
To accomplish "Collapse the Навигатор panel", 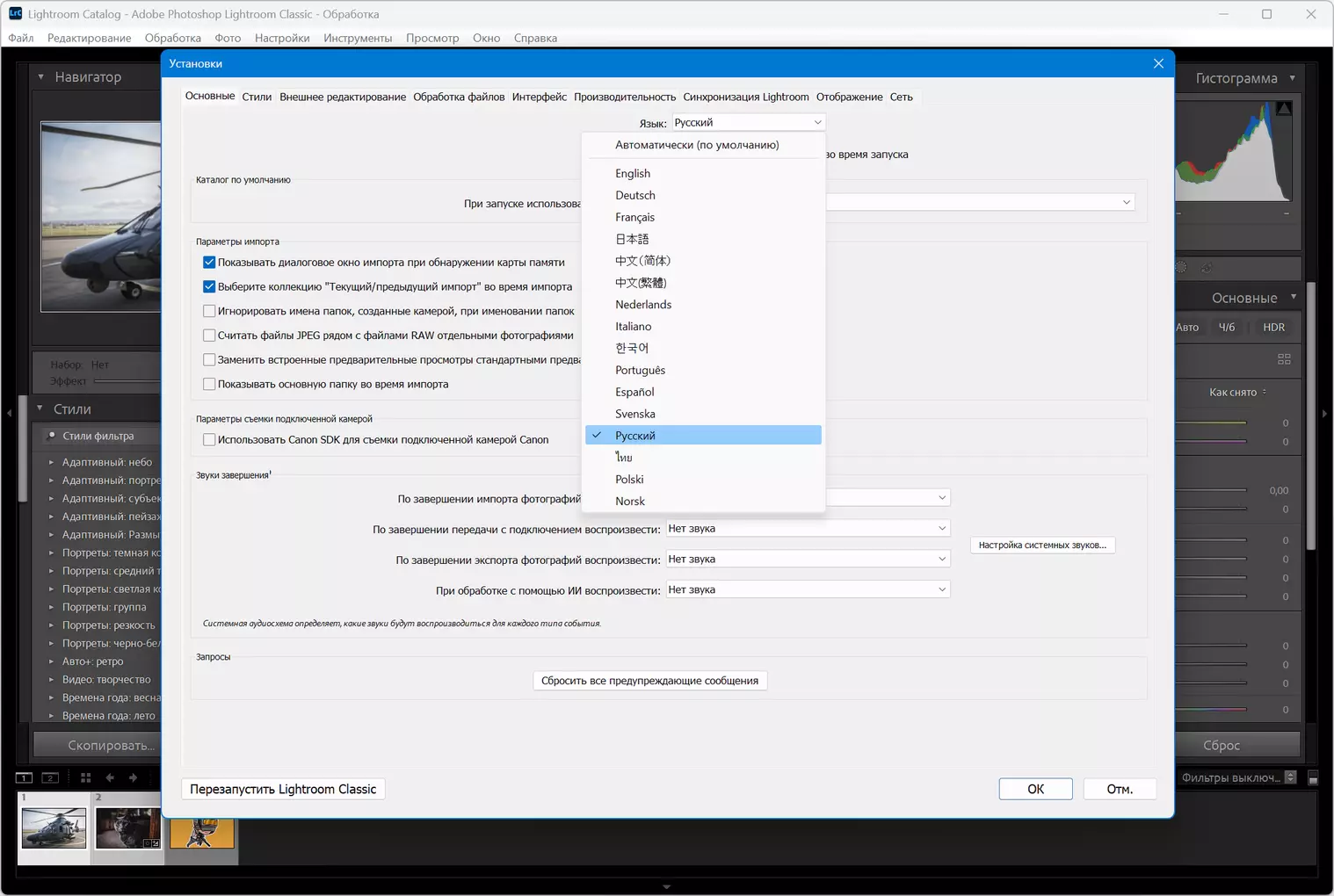I will pyautogui.click(x=40, y=77).
